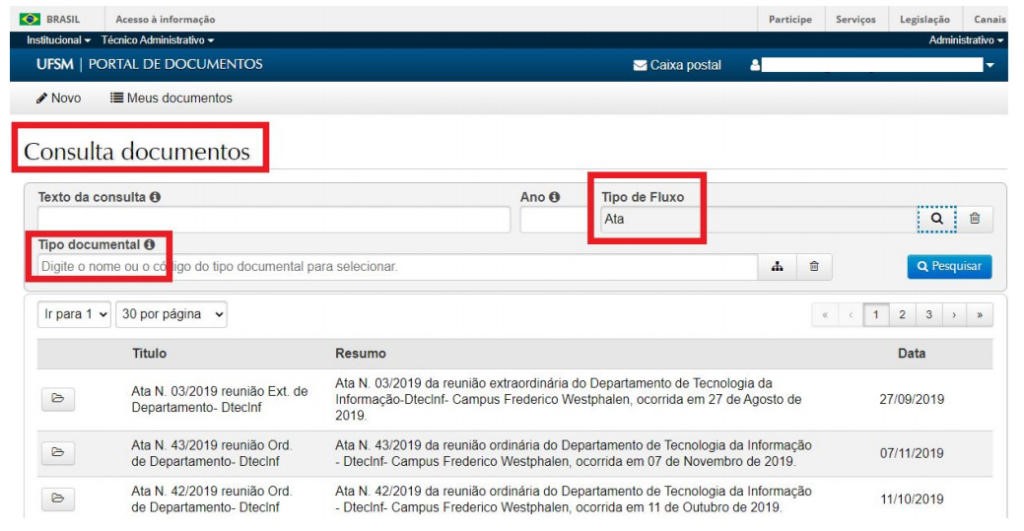This screenshot has width=1024, height=531.
Task: Clear Tipo de Fluxo with trash icon
Action: [x=975, y=219]
